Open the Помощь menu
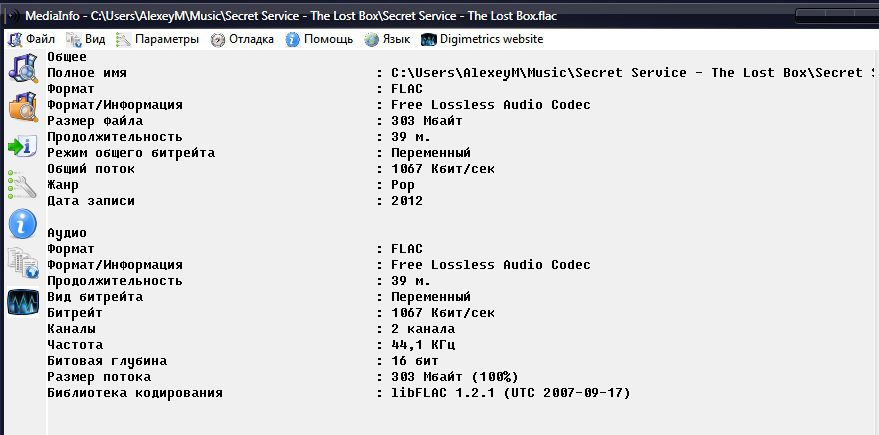 pos(319,39)
